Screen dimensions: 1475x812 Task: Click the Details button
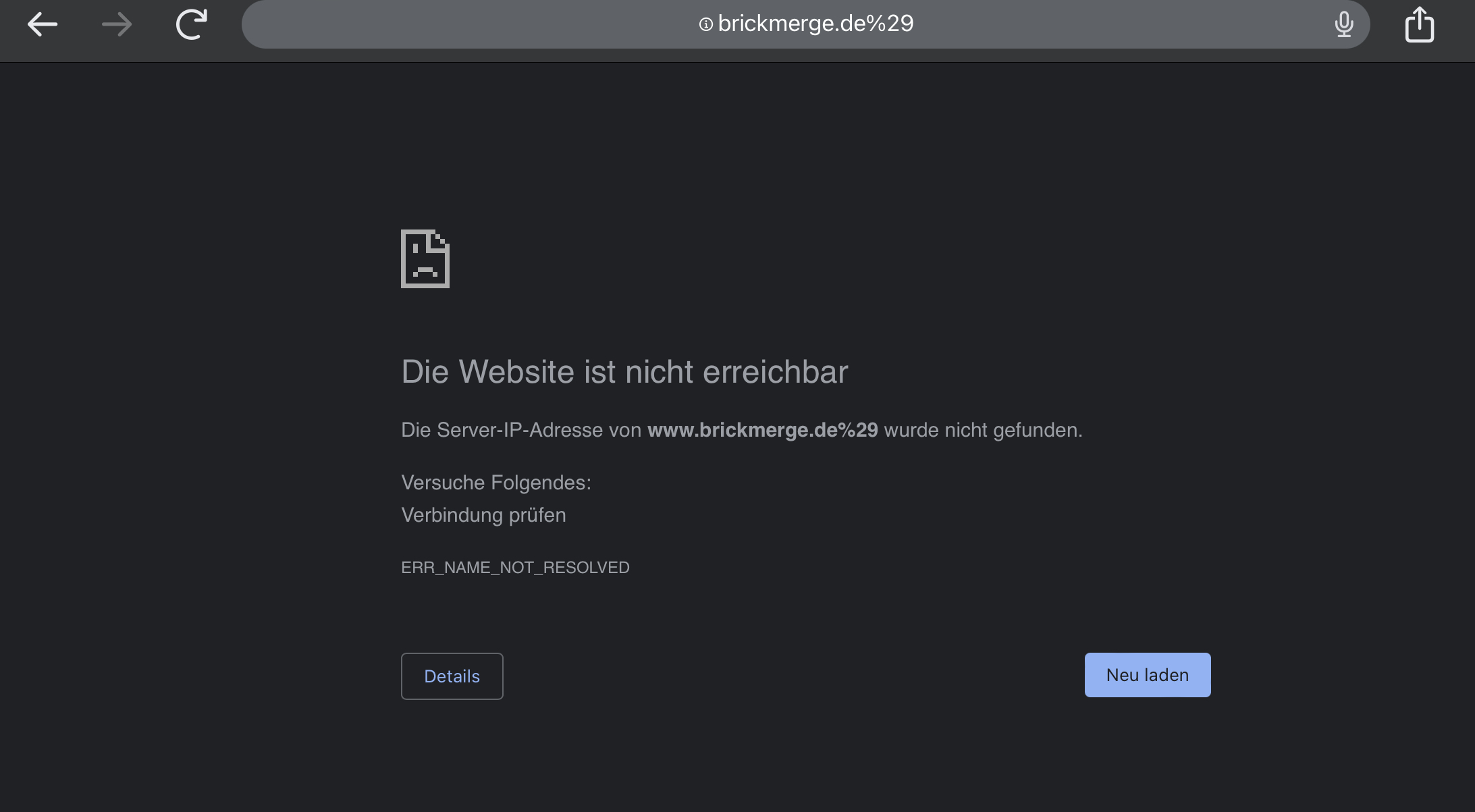click(452, 676)
